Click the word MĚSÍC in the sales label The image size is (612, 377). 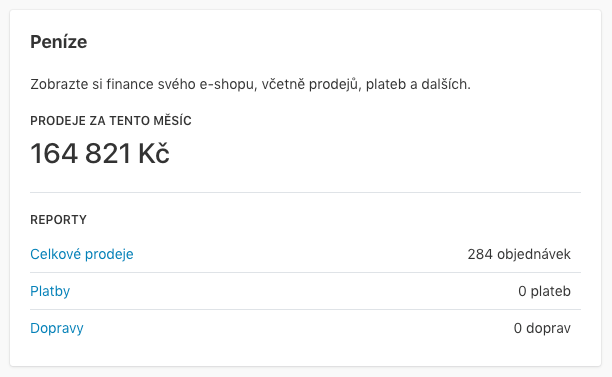(172, 121)
